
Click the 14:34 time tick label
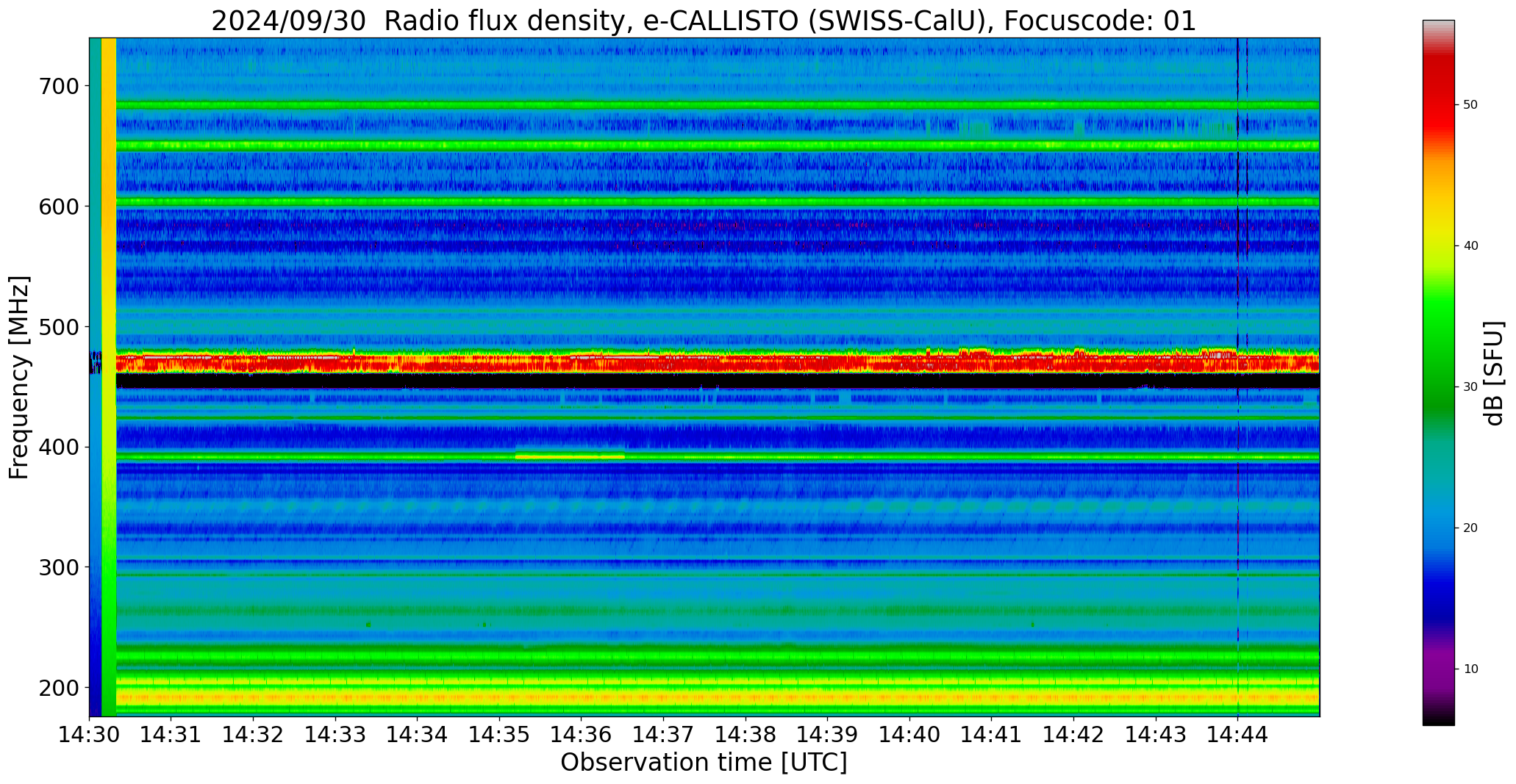coord(418,735)
